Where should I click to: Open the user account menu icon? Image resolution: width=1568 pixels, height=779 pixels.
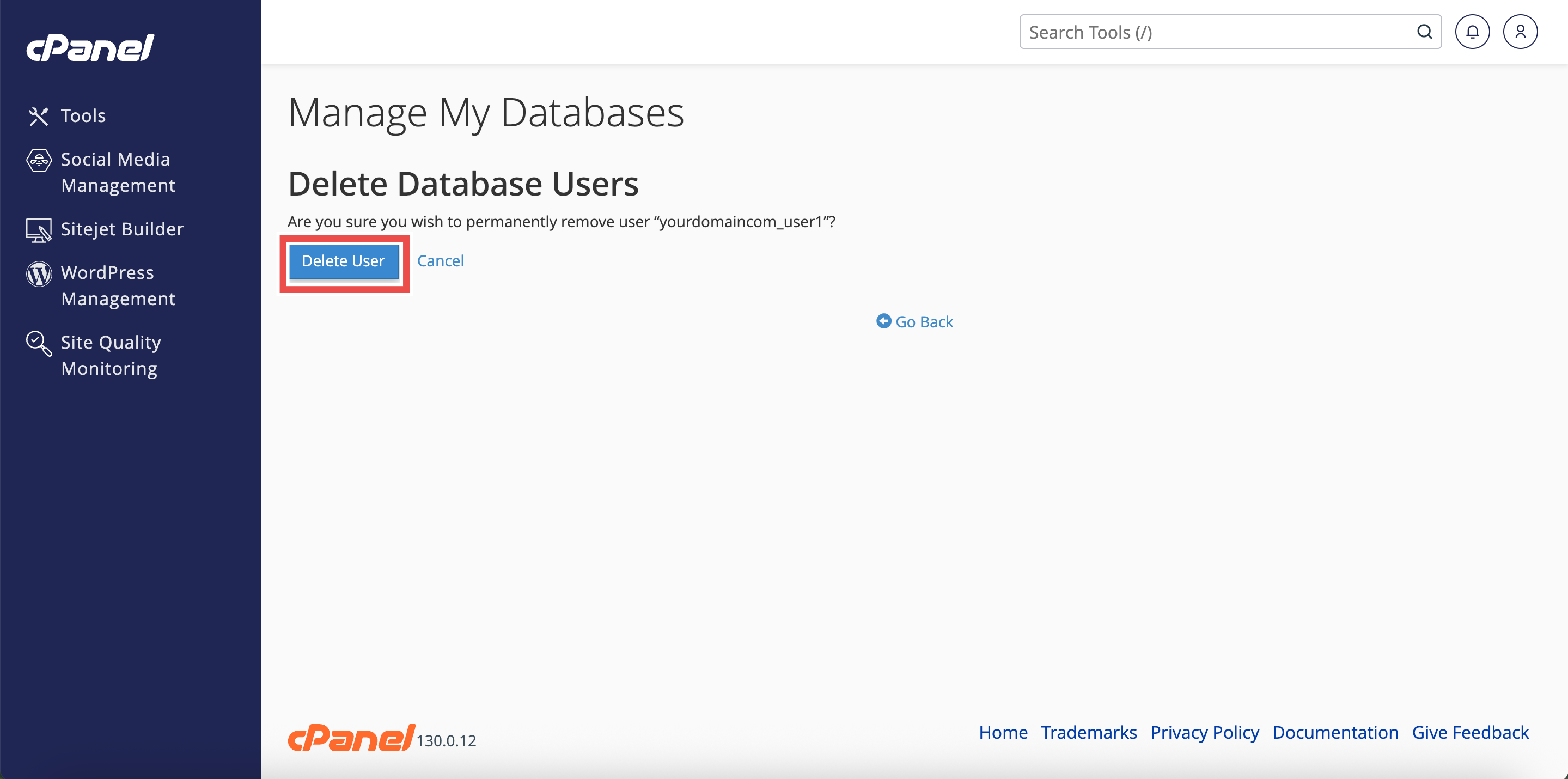(1520, 32)
